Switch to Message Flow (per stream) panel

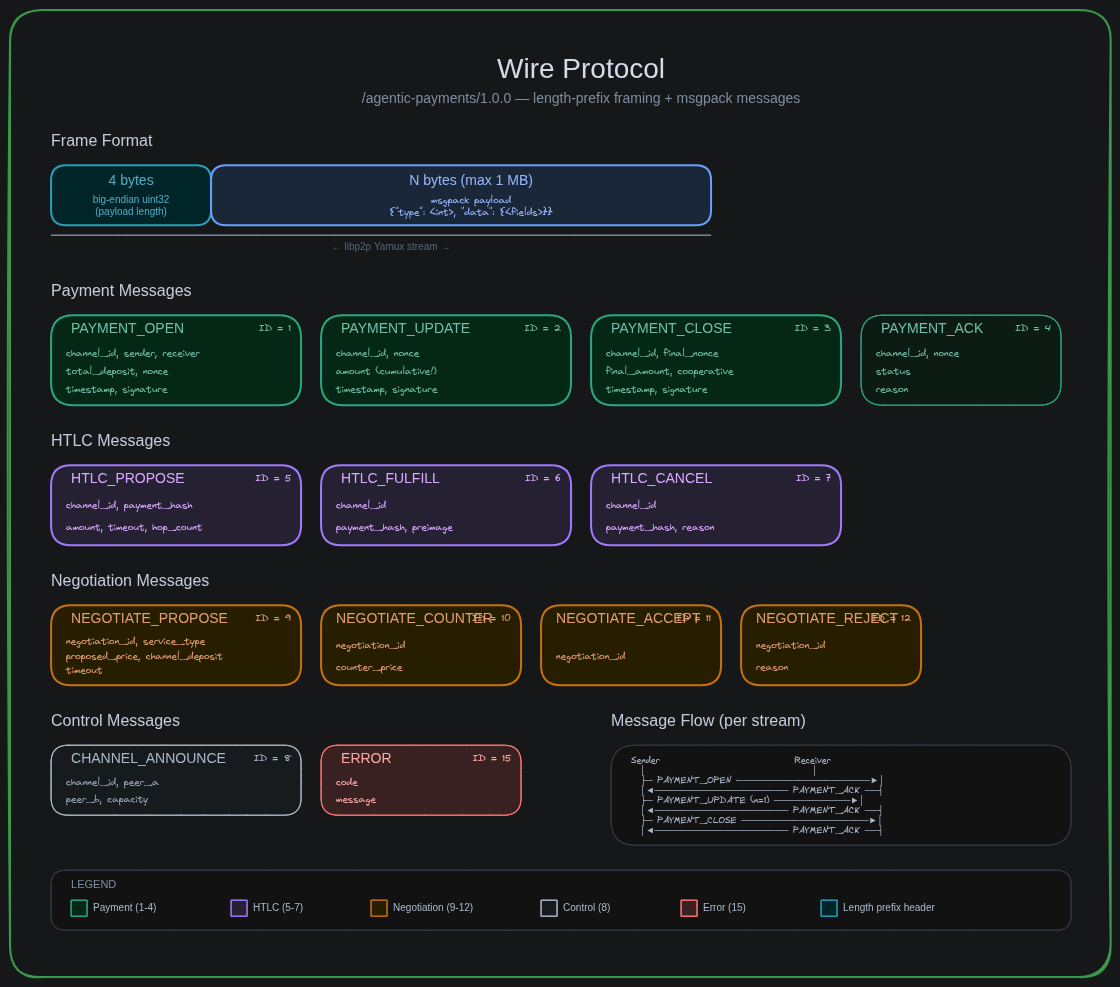708,720
